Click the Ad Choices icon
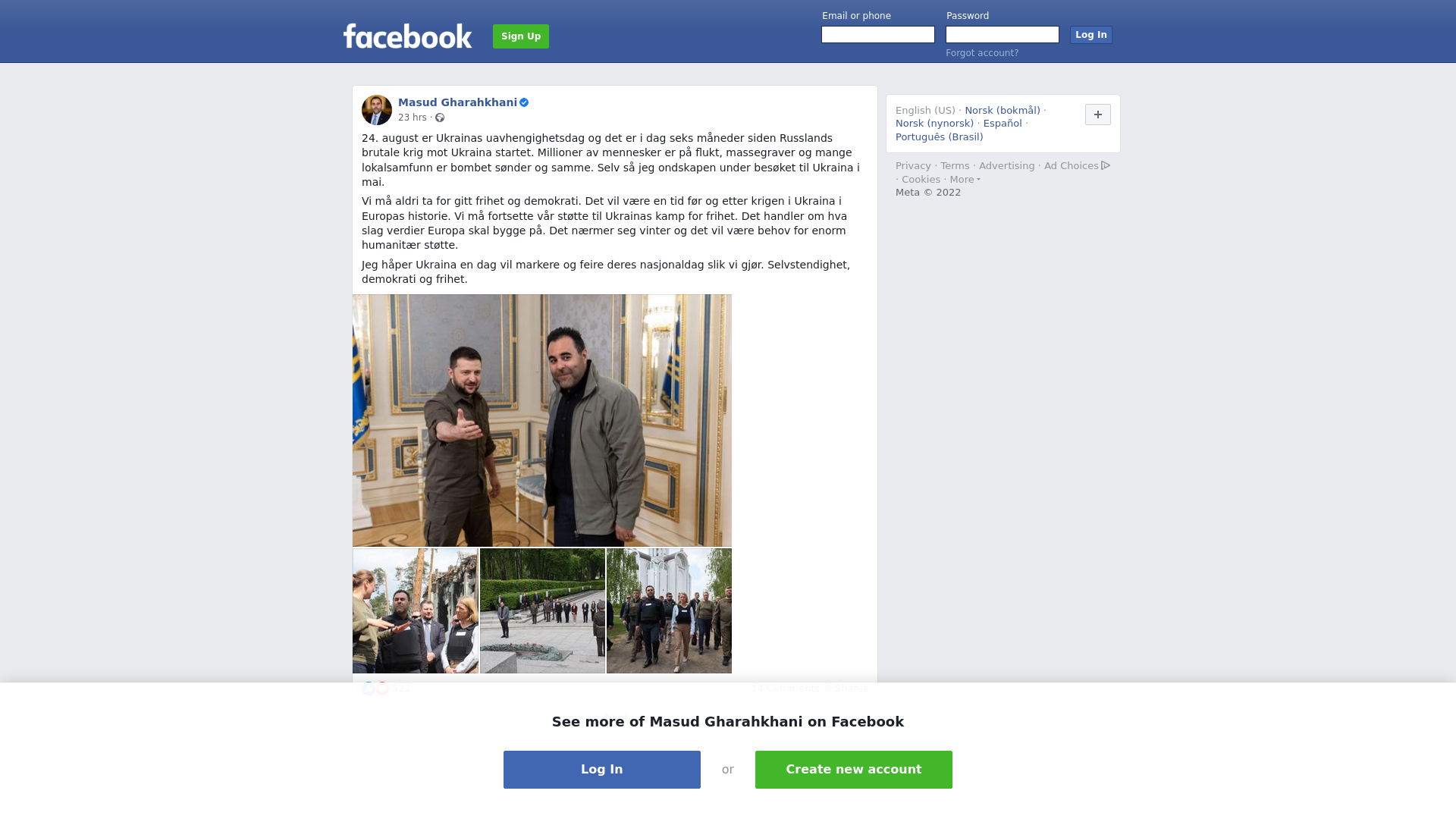1456x819 pixels. pos(1106,165)
